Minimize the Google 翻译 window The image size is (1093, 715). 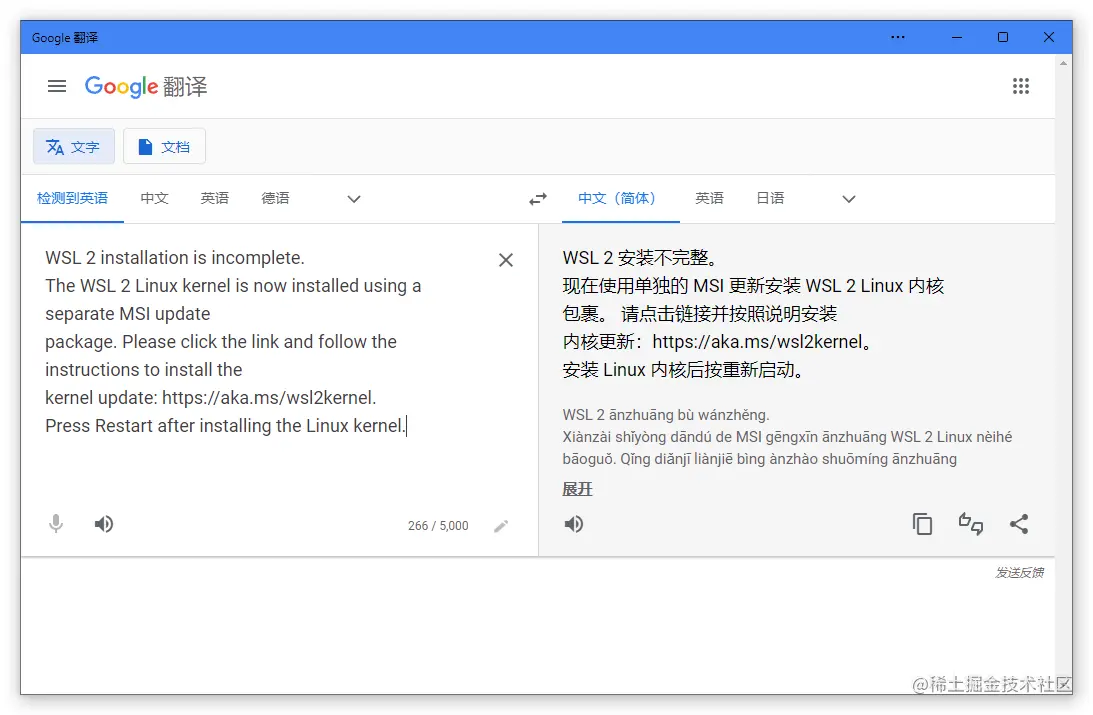(x=957, y=37)
